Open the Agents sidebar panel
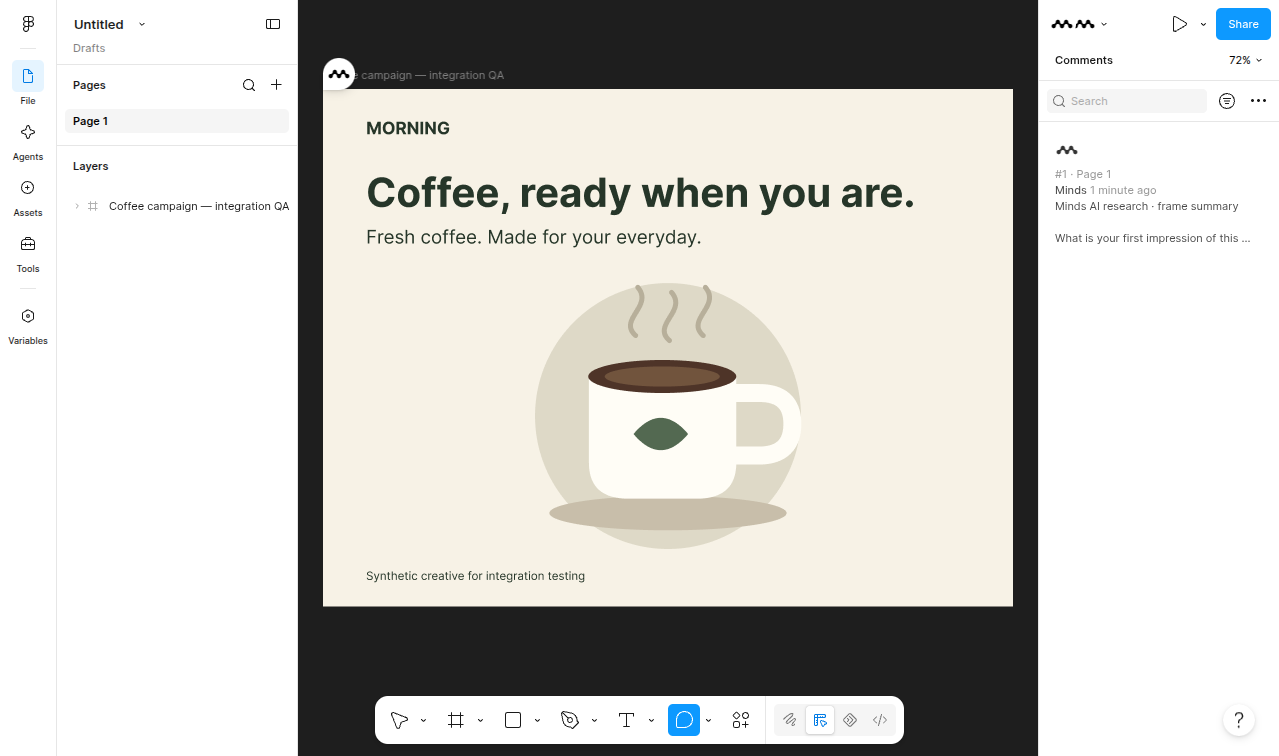This screenshot has width=1279, height=756. (x=28, y=140)
